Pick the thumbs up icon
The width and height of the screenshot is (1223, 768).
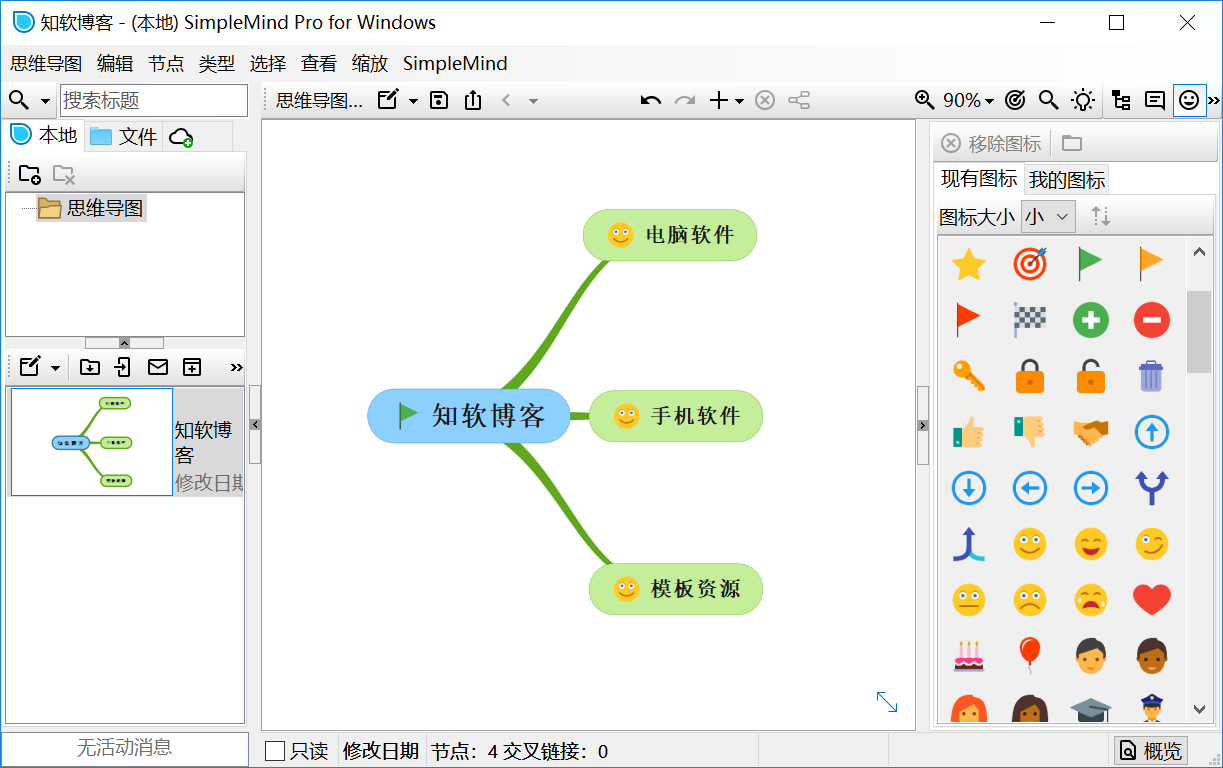(x=969, y=432)
